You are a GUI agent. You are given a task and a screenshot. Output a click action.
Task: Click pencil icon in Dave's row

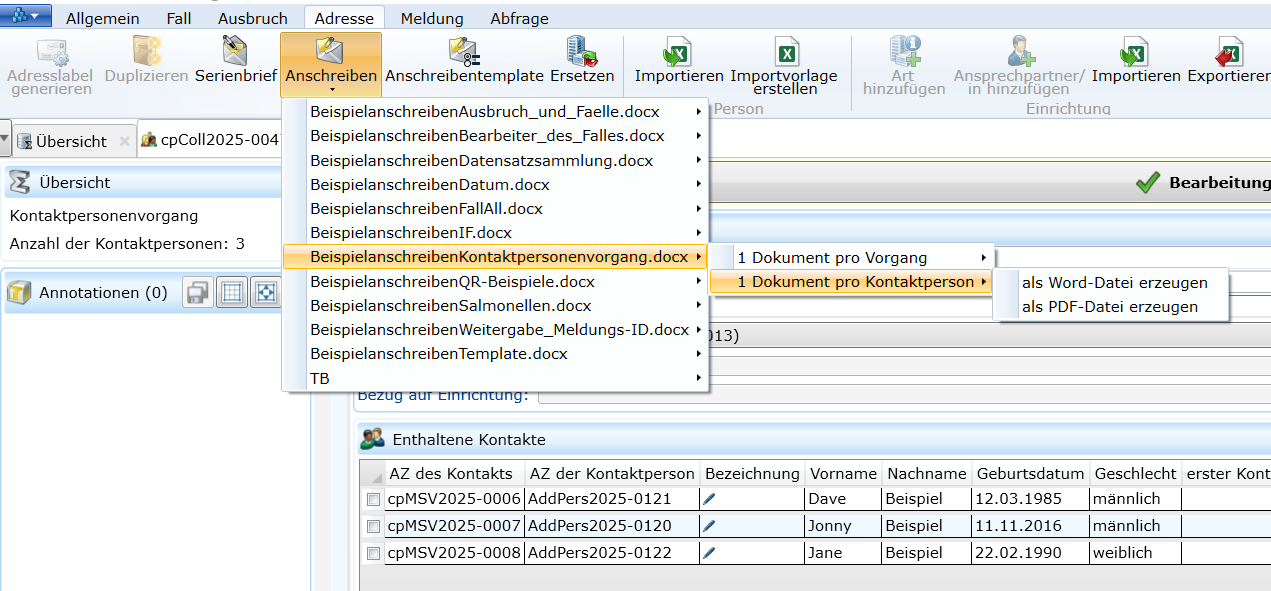click(710, 499)
